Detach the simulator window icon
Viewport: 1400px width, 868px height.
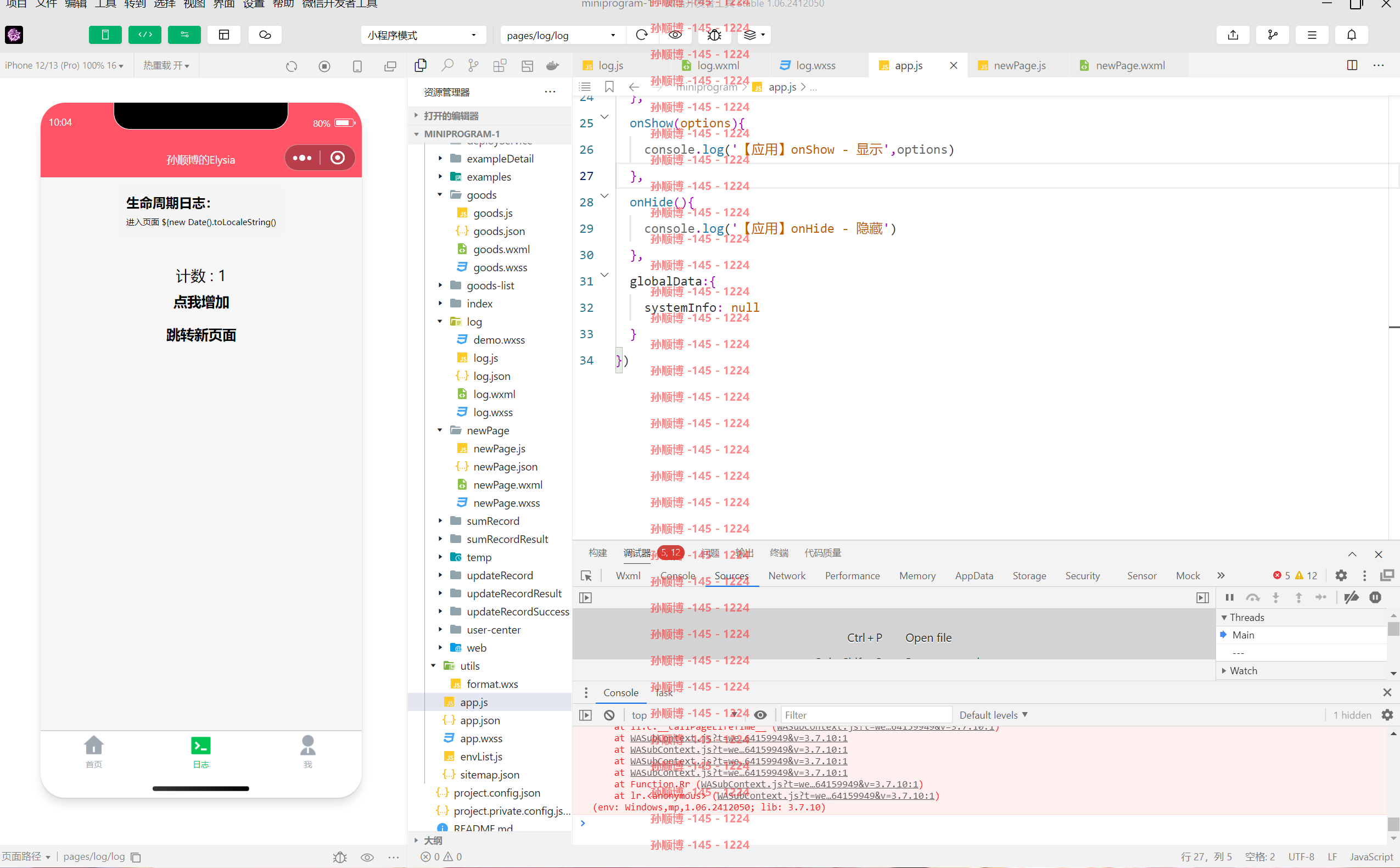coord(390,66)
